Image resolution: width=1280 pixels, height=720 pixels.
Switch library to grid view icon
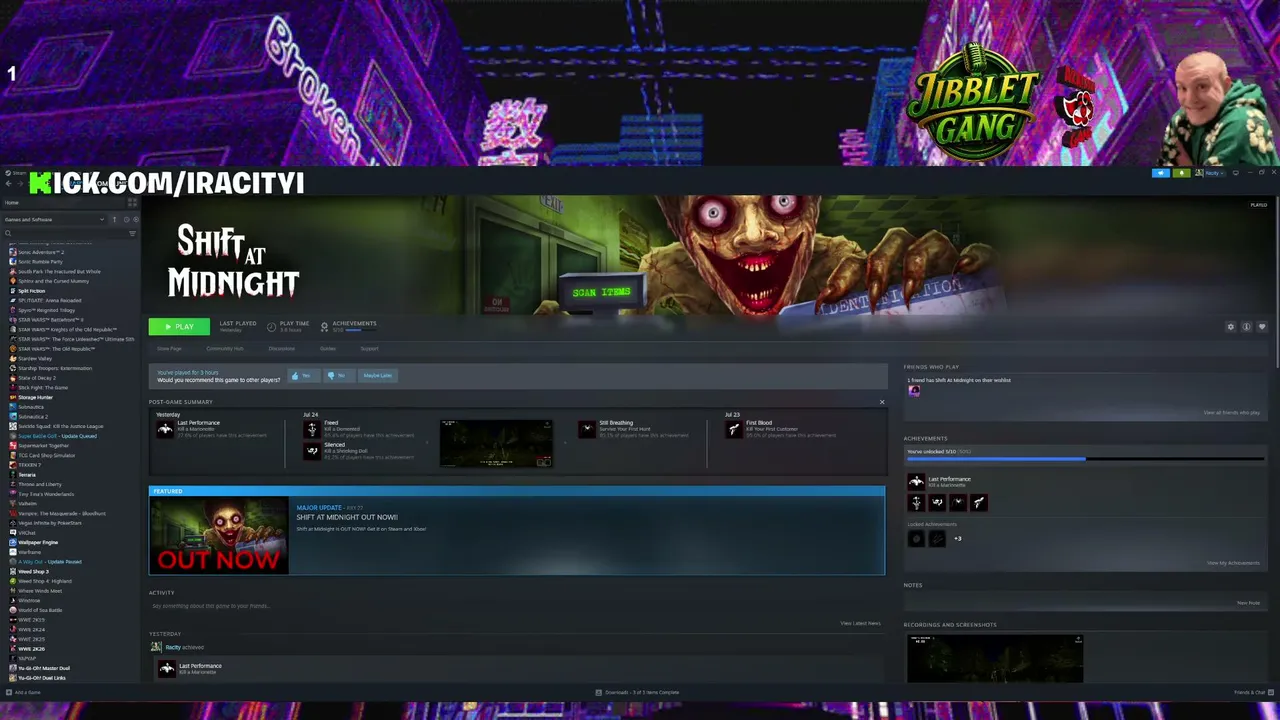coord(132,203)
